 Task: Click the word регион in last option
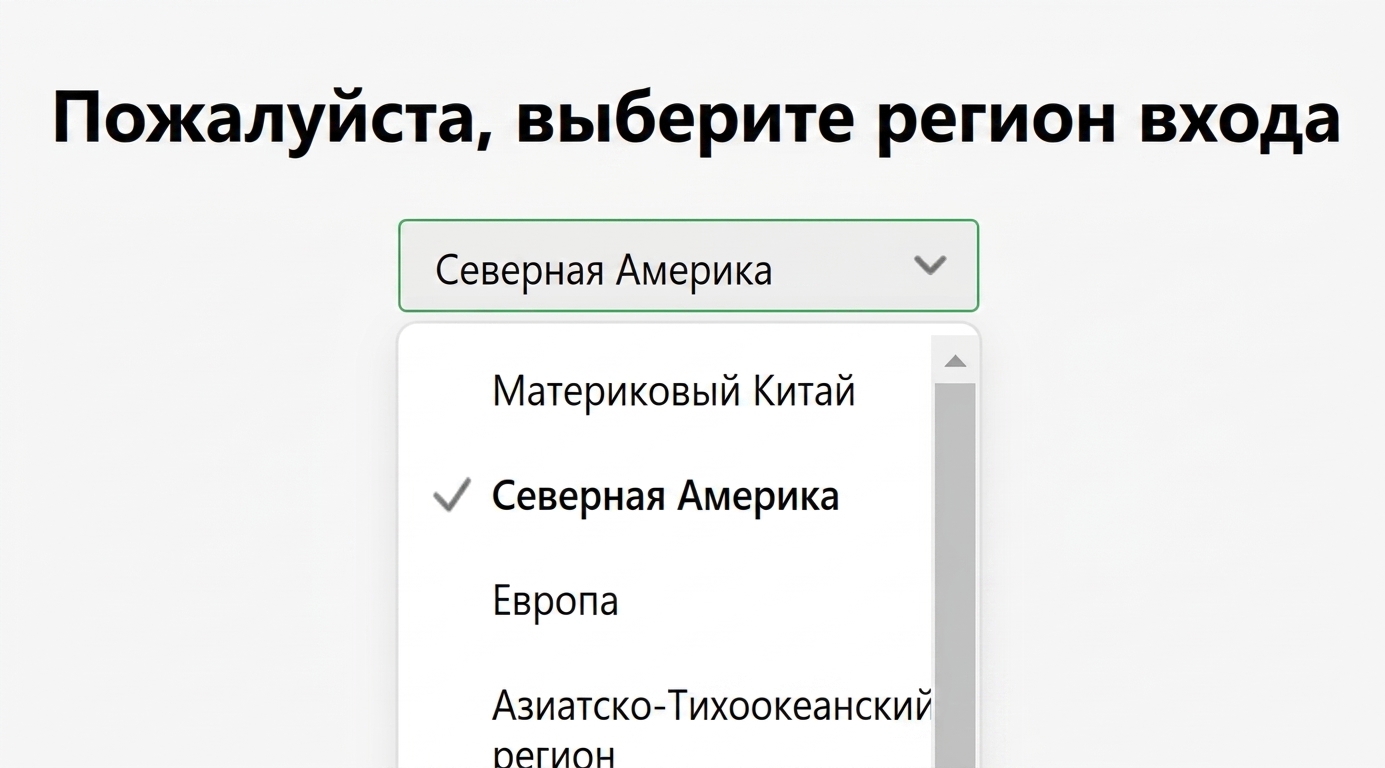[553, 752]
